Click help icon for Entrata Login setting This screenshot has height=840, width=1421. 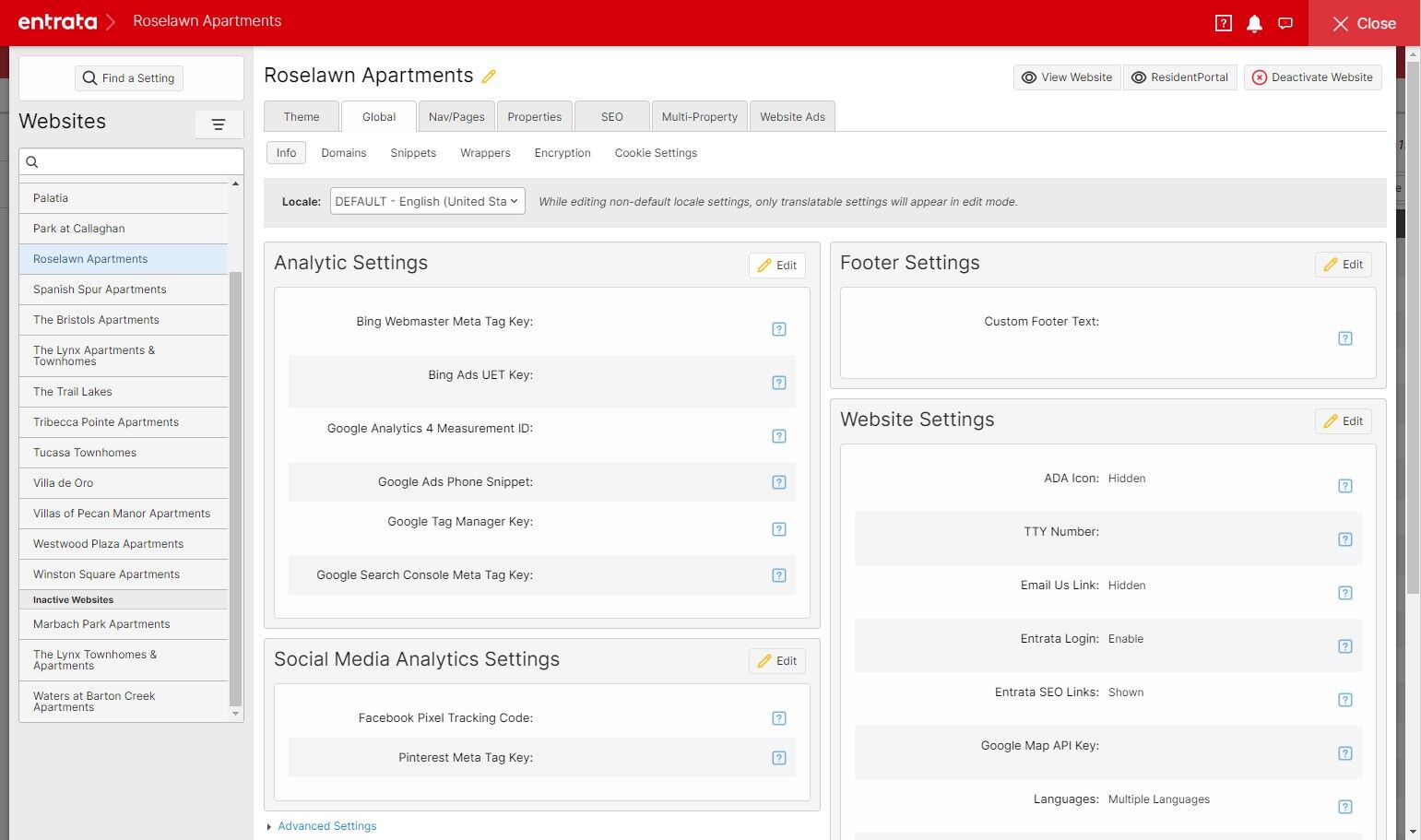1345,646
